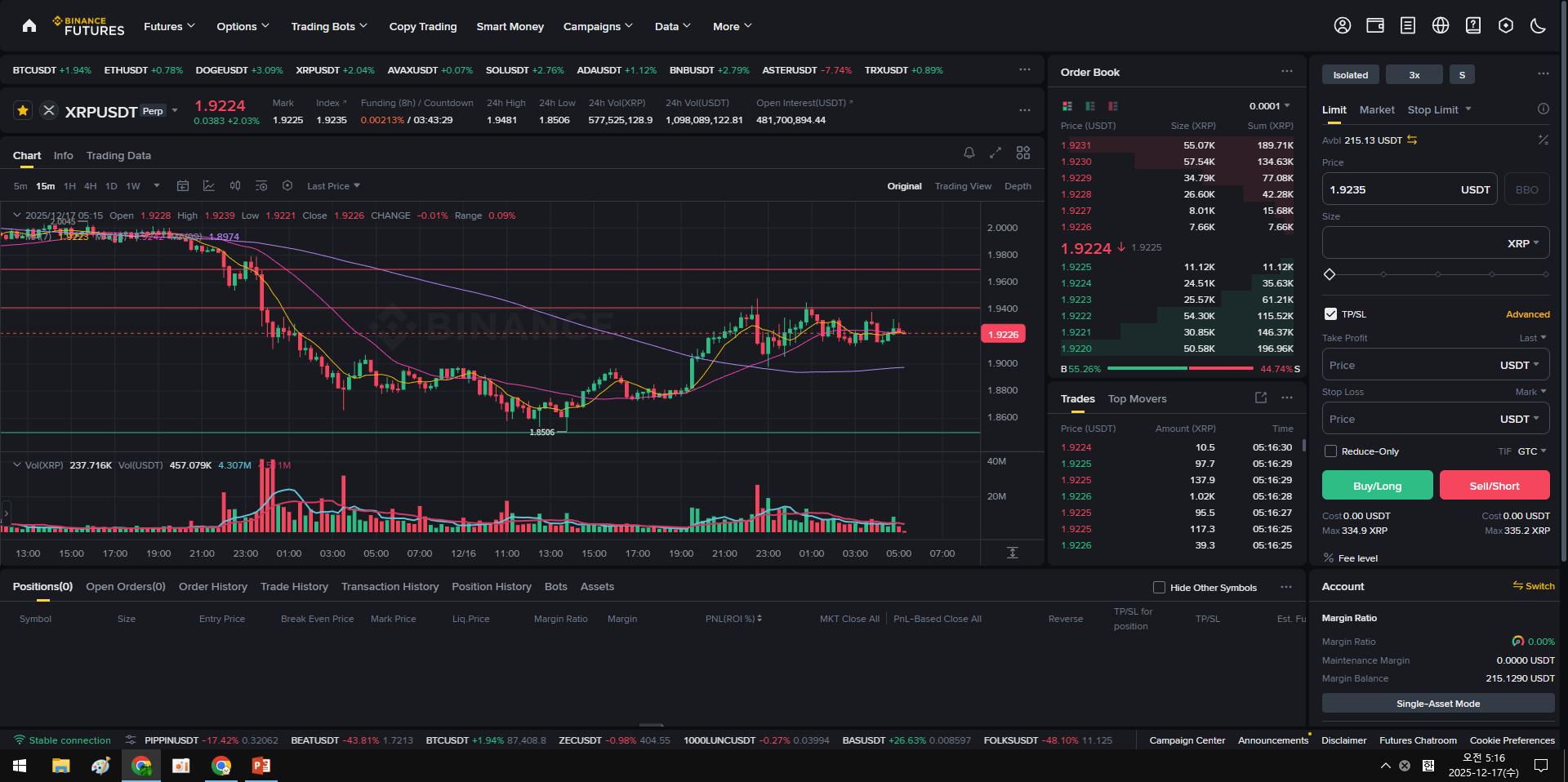Click the transfer arrows next to Avbl balance

(x=1412, y=140)
